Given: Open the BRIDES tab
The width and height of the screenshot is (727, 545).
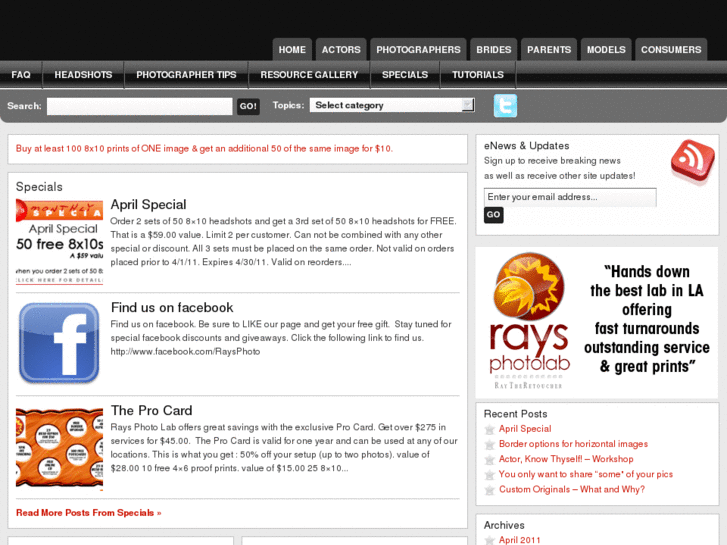Looking at the screenshot, I should click(494, 50).
